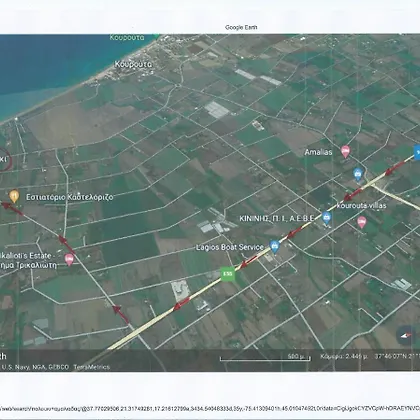
Task: Click the URL text in the footer
Action: tap(210, 408)
